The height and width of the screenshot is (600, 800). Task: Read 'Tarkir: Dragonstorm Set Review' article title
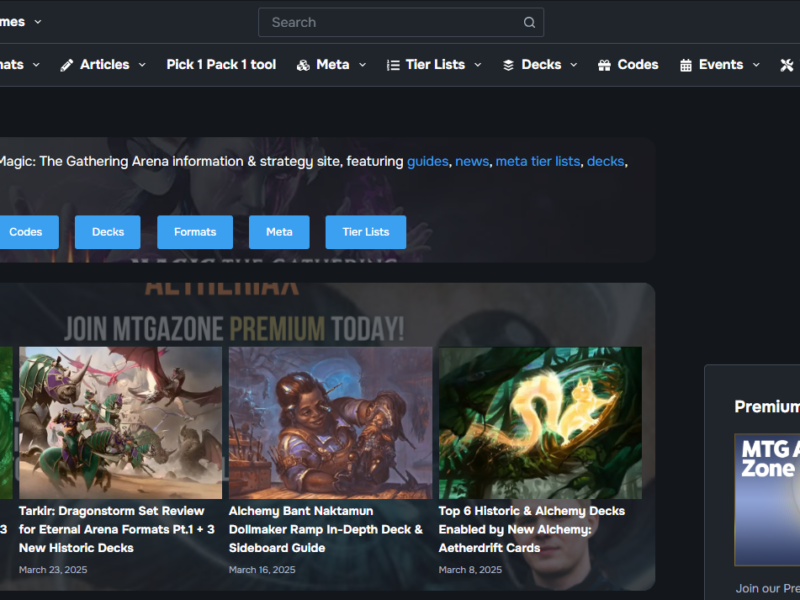point(117,530)
